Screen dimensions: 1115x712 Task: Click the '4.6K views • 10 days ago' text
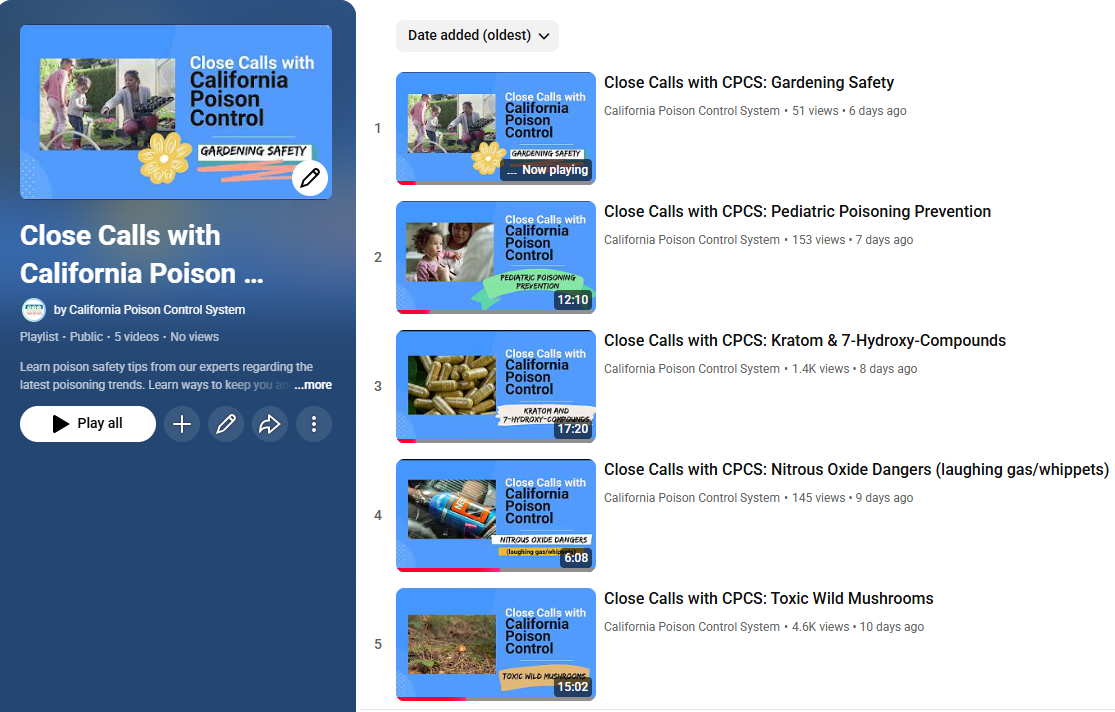coord(858,627)
